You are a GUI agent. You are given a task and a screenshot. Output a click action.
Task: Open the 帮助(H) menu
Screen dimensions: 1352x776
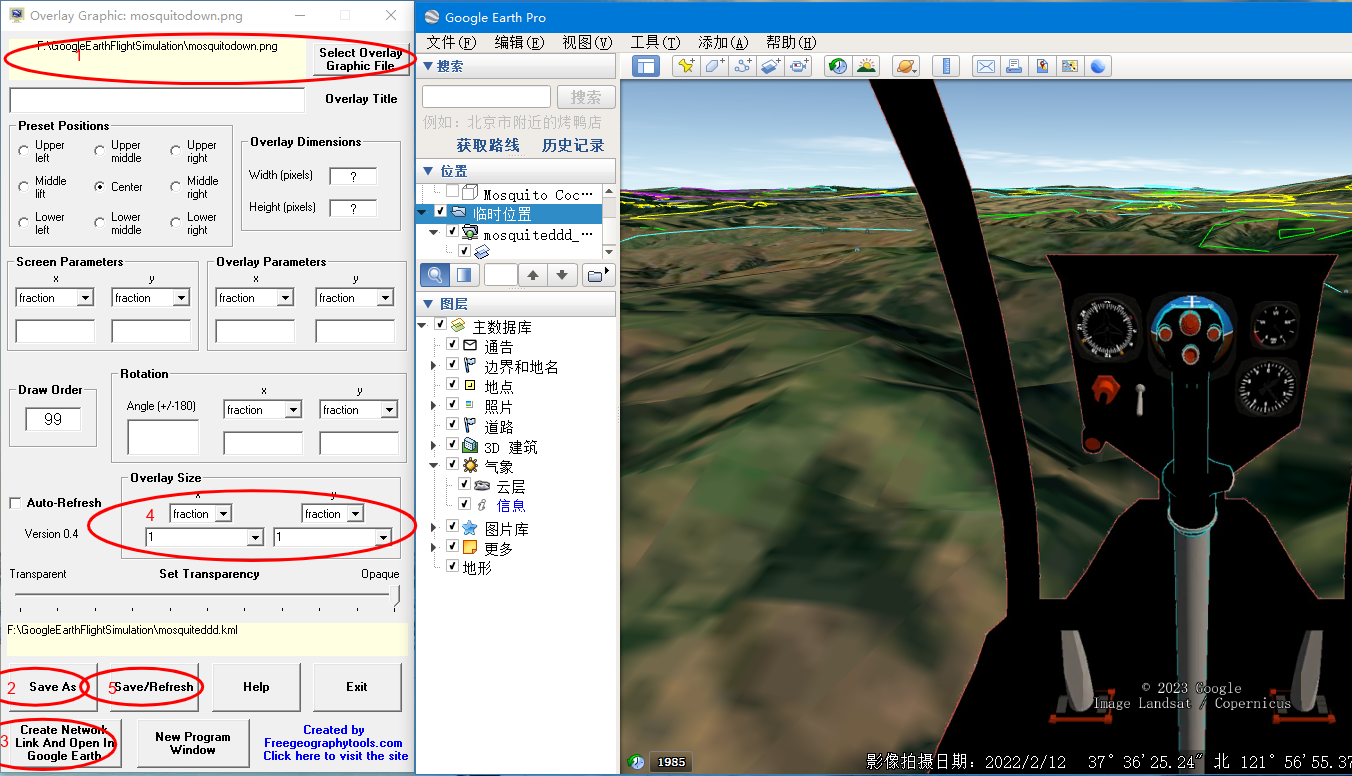[791, 42]
